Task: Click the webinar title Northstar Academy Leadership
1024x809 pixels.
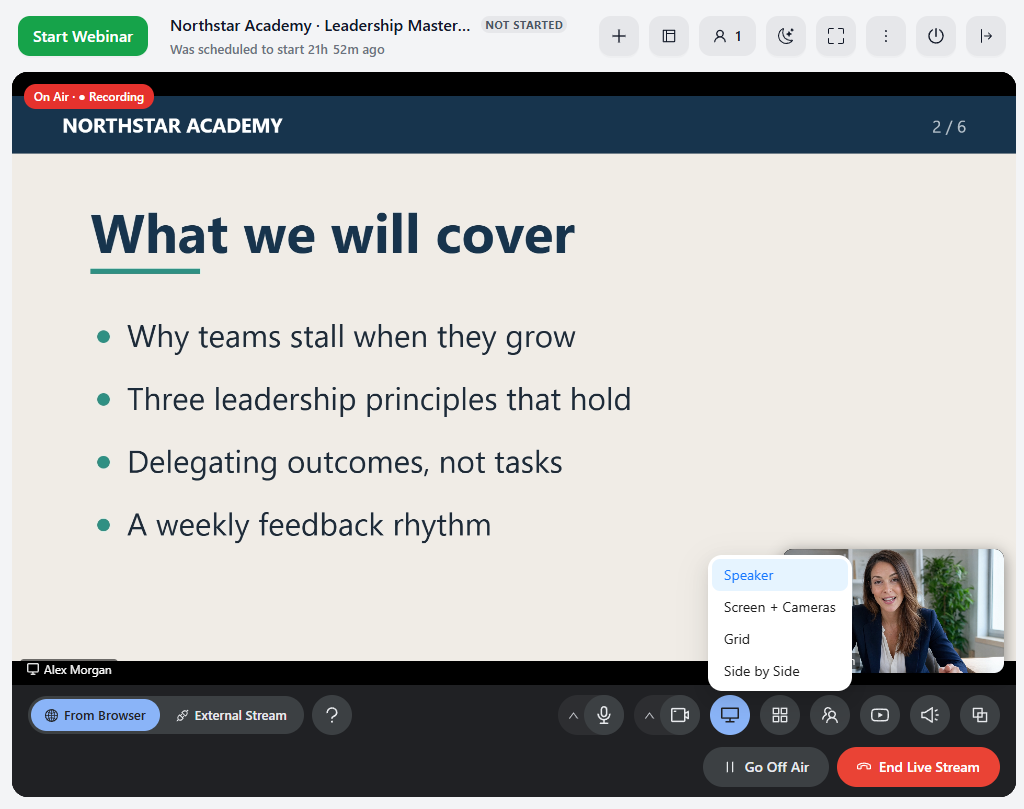Action: [x=320, y=25]
